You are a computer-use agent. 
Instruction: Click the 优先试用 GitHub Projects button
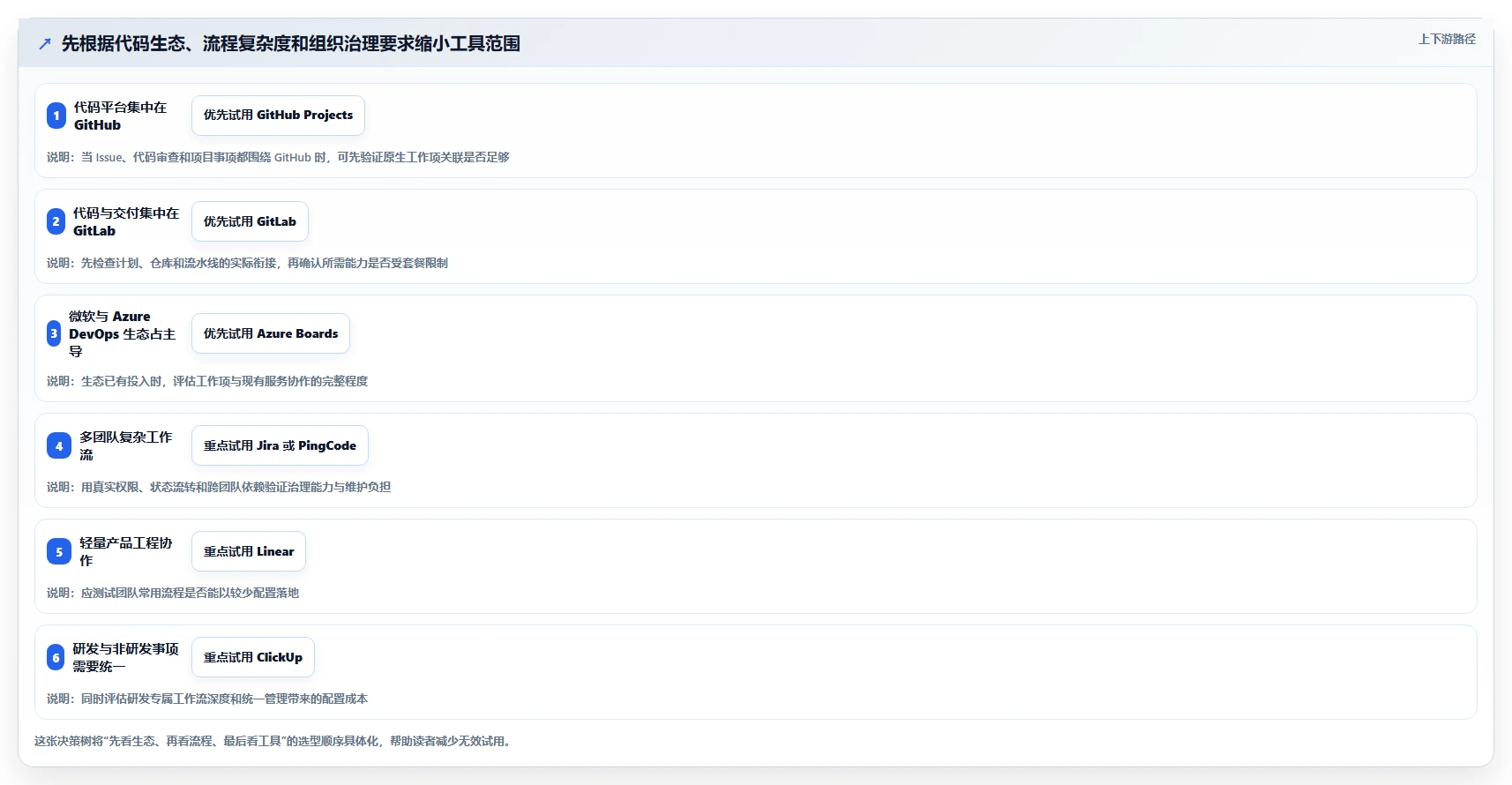coord(278,116)
